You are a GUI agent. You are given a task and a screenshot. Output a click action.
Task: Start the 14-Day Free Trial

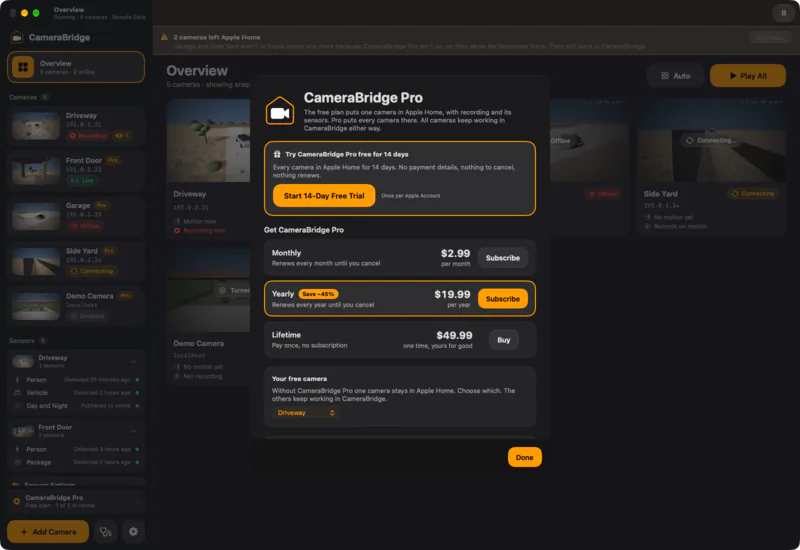tap(324, 196)
